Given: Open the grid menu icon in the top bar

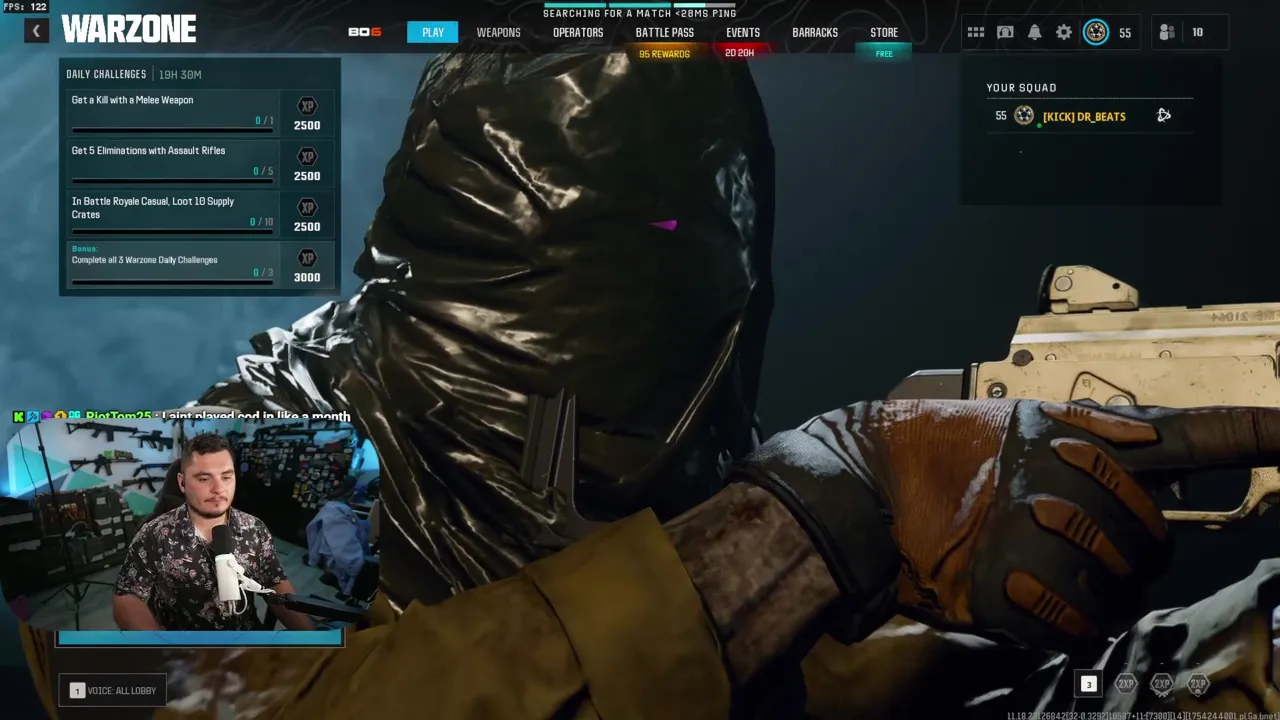Looking at the screenshot, I should (x=976, y=32).
